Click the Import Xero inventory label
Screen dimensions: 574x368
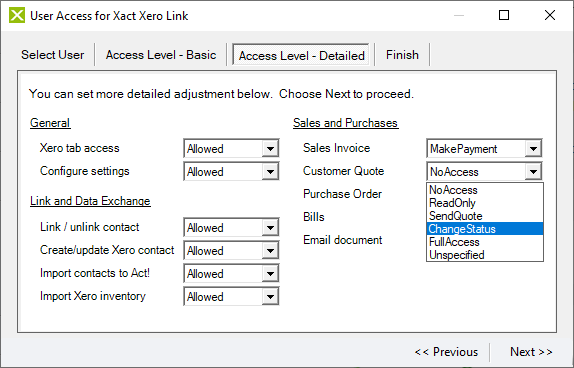pos(93,296)
